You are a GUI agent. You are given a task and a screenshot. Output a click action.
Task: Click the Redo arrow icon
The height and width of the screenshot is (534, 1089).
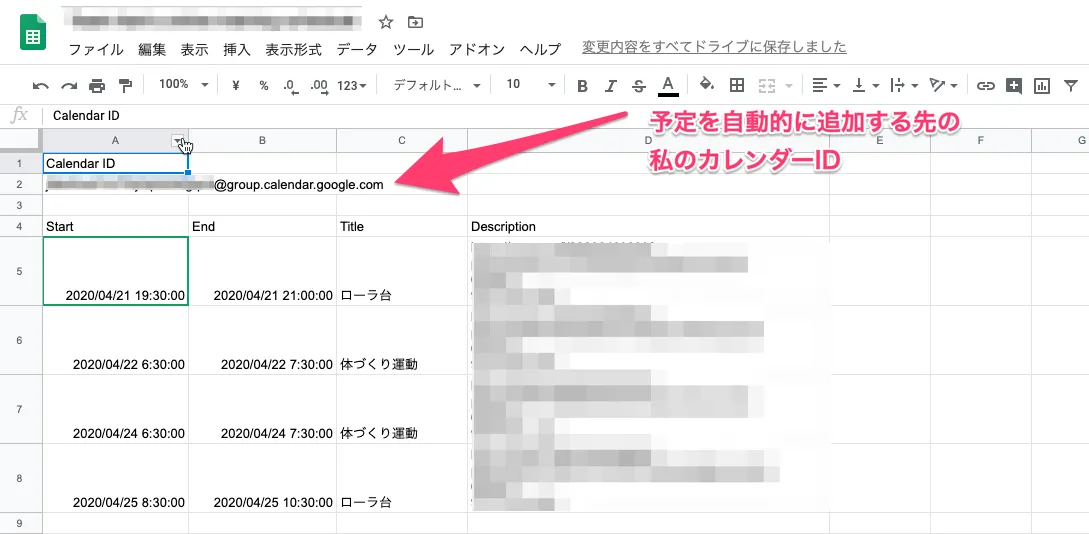(x=69, y=86)
